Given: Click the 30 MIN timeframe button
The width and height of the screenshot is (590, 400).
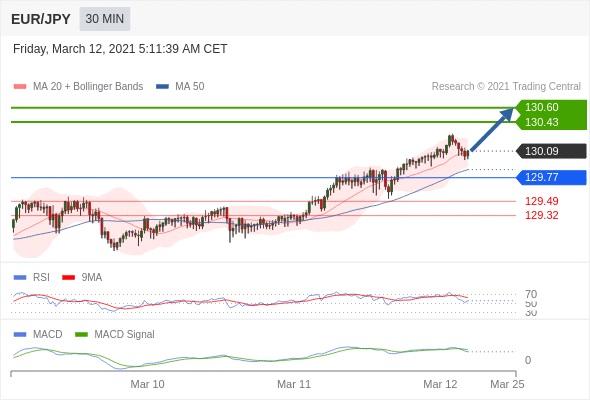Looking at the screenshot, I should [x=105, y=19].
